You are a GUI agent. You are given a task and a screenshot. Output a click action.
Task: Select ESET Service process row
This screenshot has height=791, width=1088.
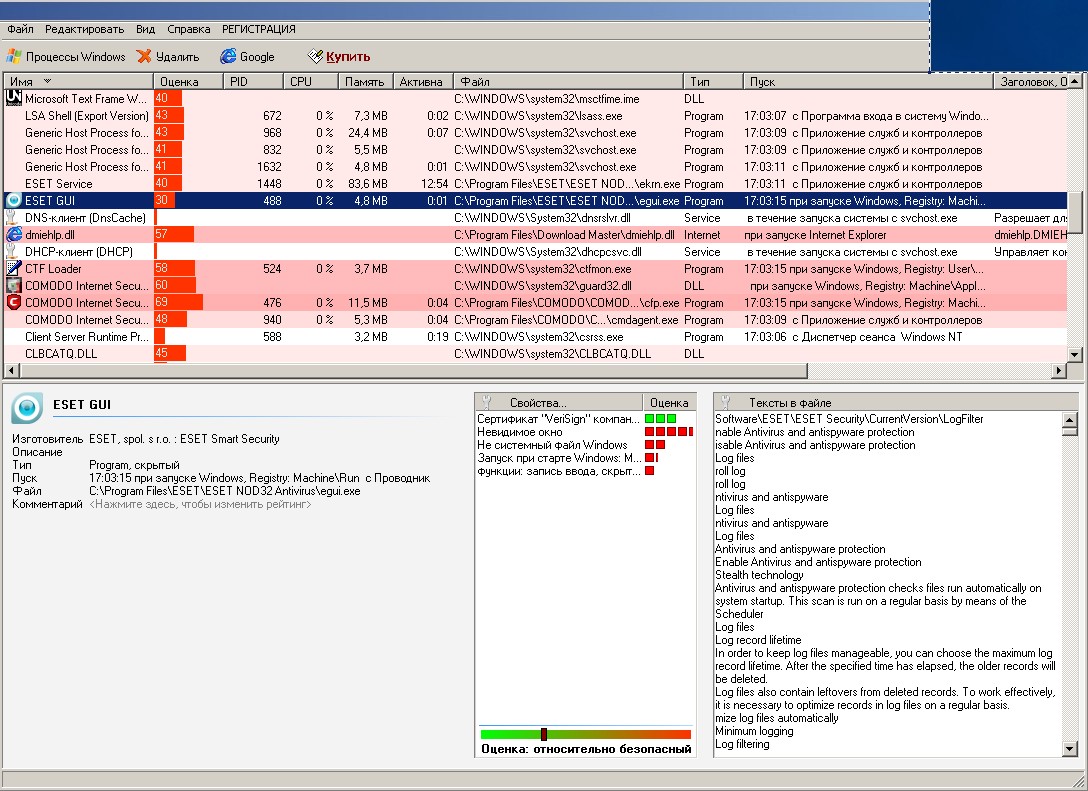point(535,184)
